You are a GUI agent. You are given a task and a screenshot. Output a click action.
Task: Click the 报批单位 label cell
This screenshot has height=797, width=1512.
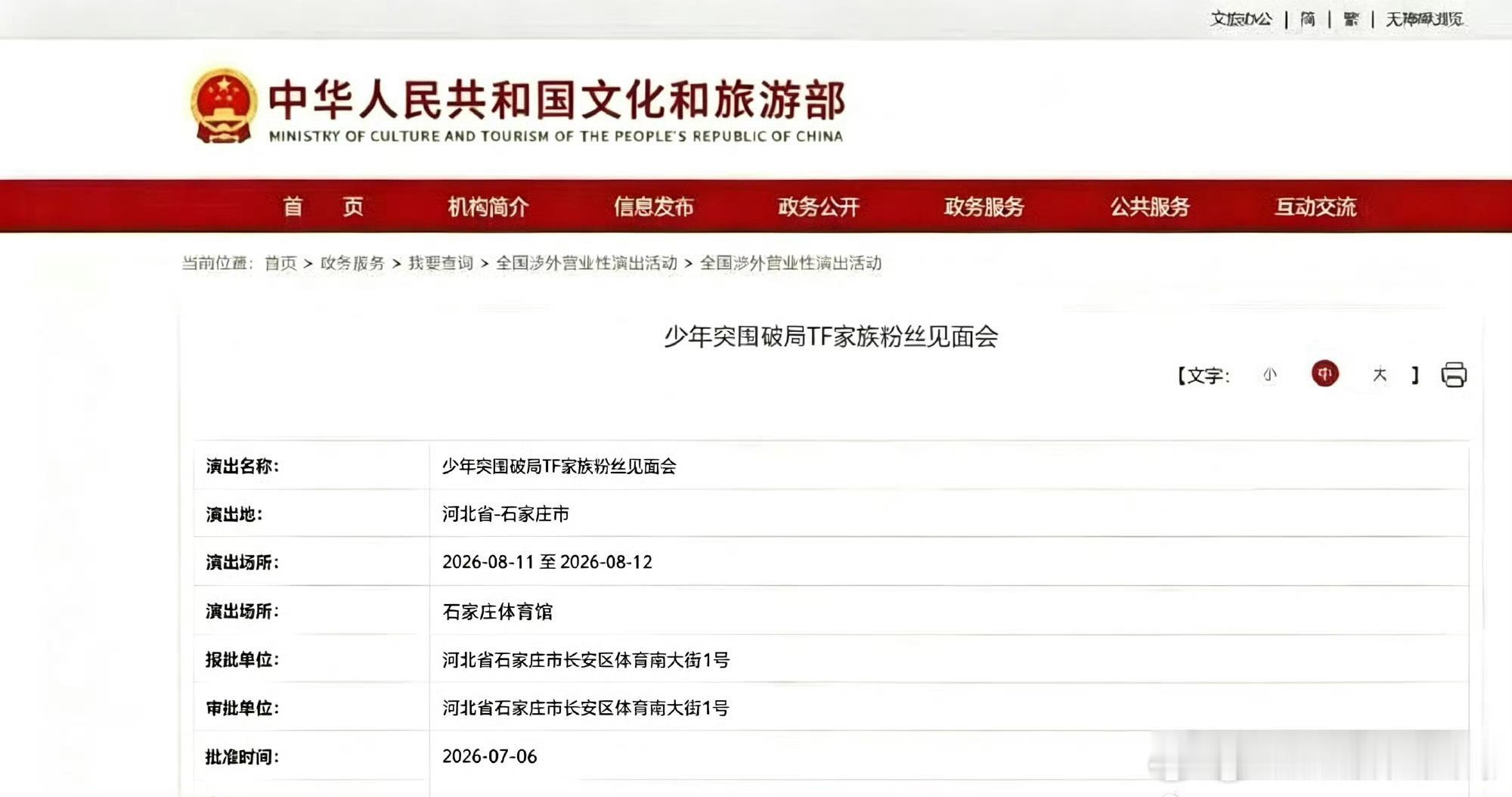(311, 659)
